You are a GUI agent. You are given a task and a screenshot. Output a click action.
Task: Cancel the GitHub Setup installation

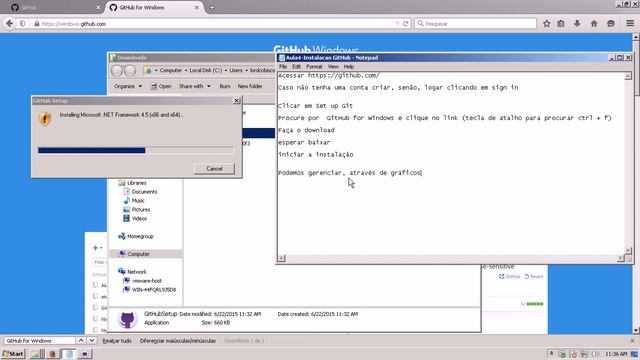(214, 169)
